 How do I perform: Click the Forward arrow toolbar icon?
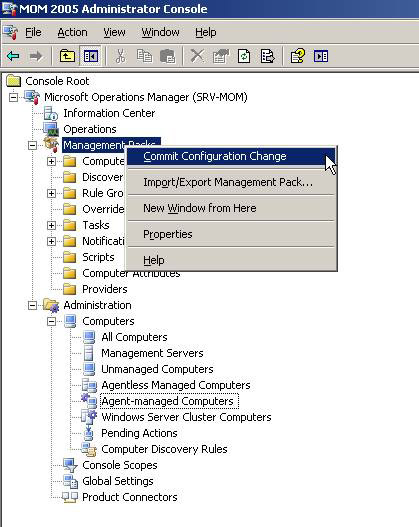(x=36, y=56)
